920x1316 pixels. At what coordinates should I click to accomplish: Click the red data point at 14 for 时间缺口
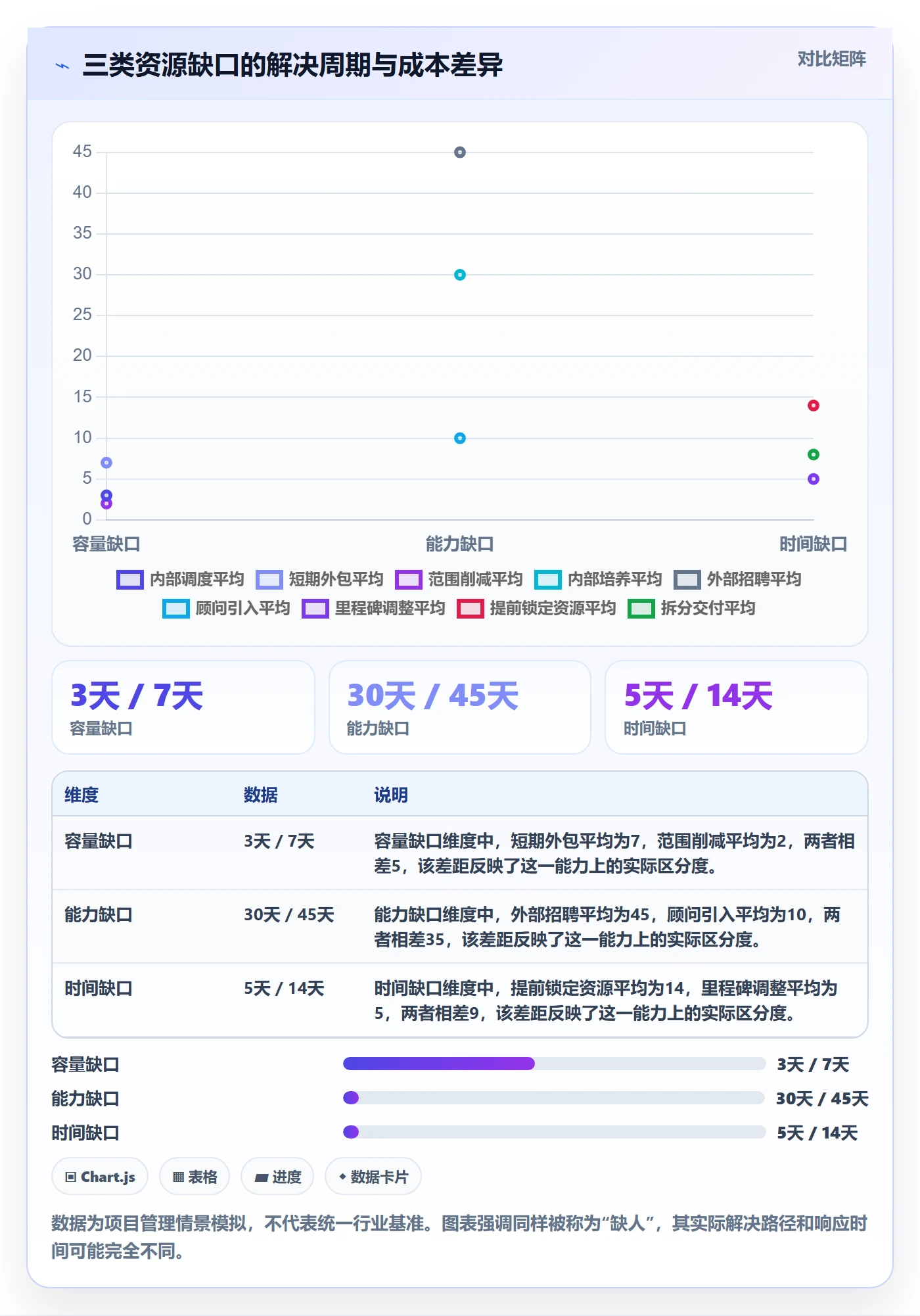pos(814,406)
